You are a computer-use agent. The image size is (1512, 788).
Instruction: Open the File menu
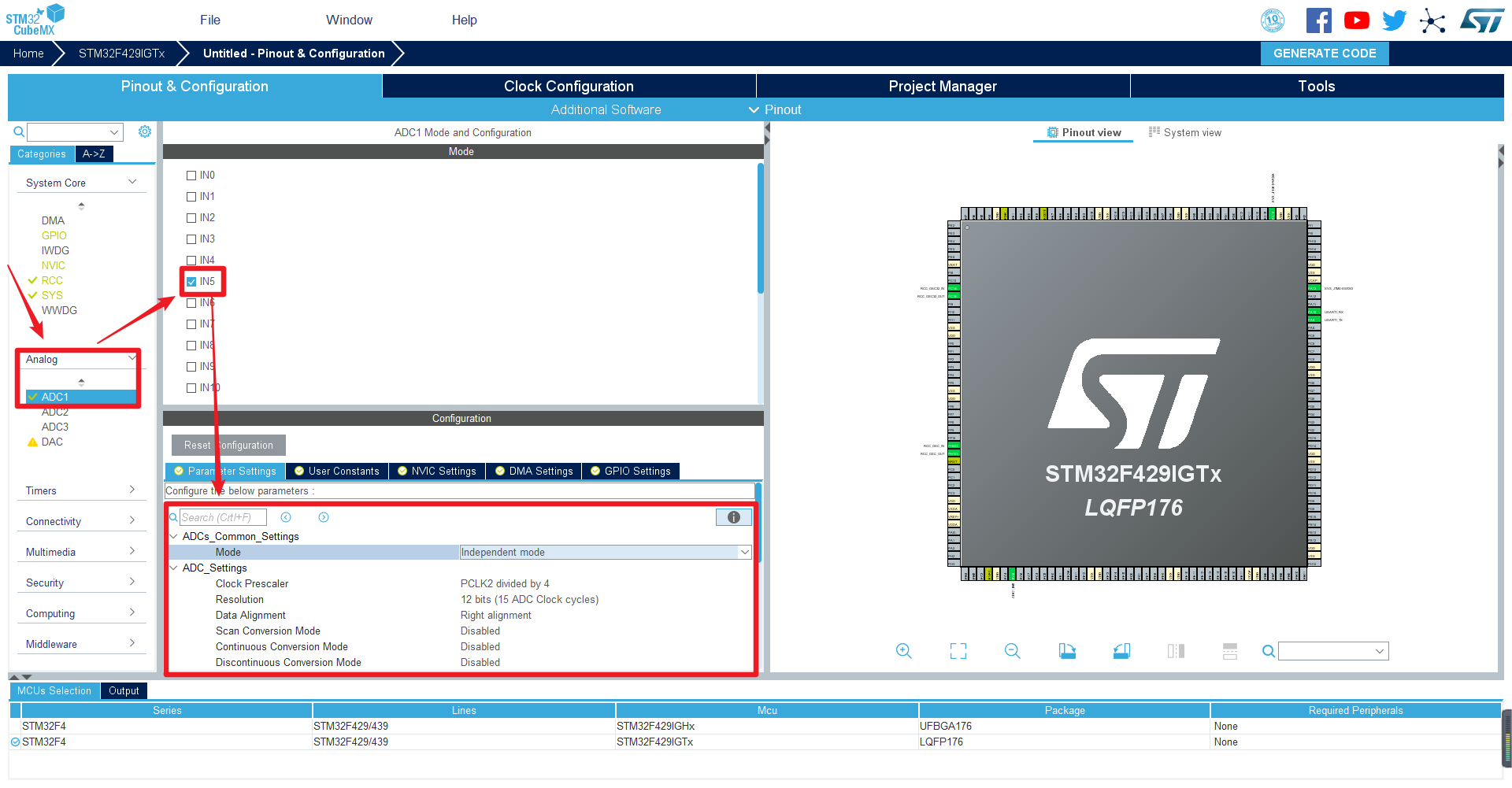(210, 20)
